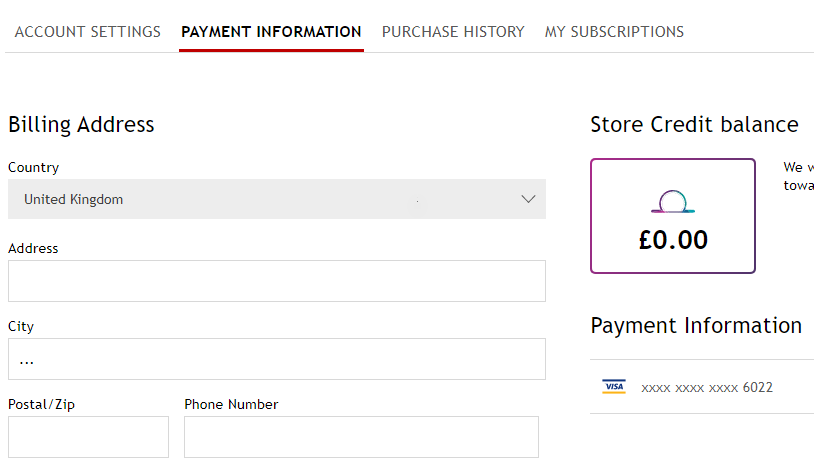Click the Payment Information section heading

[x=696, y=326]
